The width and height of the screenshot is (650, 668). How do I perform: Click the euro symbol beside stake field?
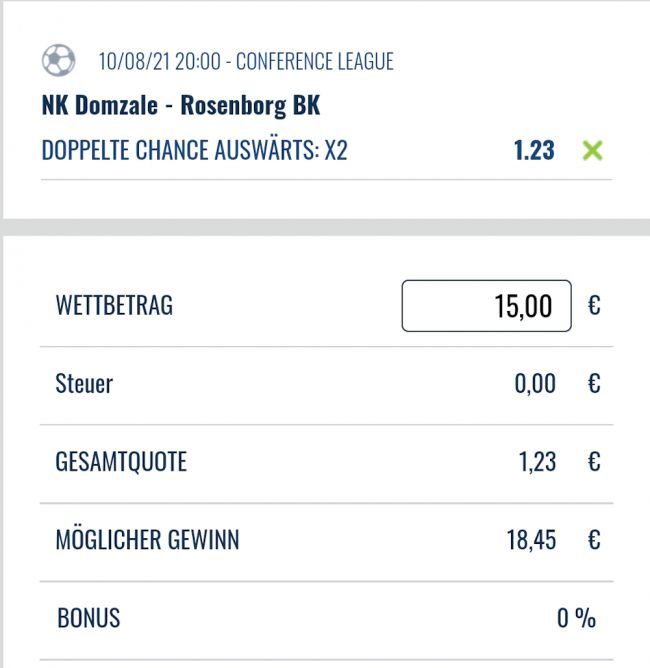[x=594, y=305]
